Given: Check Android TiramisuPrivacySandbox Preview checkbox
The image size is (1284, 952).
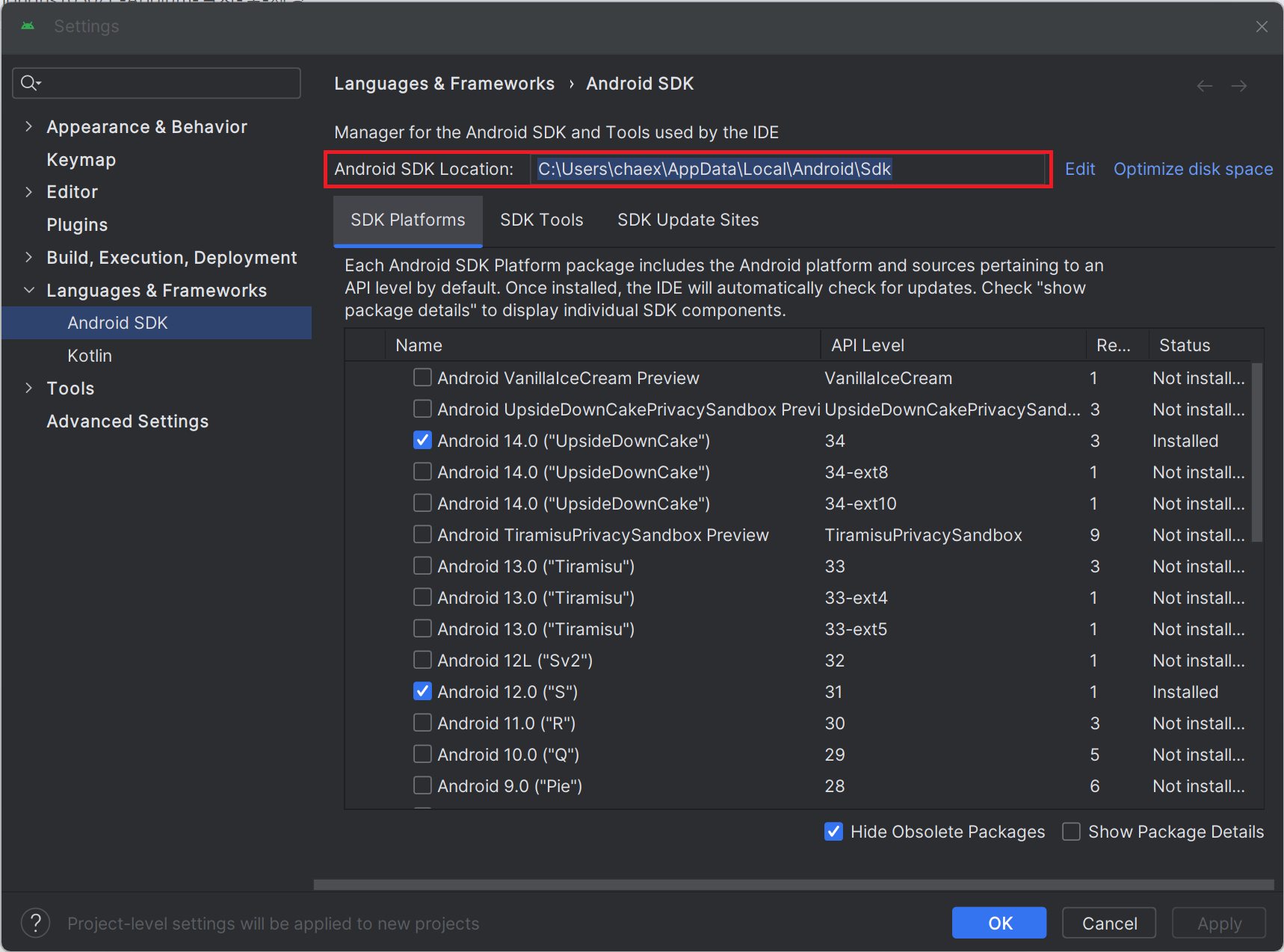Looking at the screenshot, I should click(422, 534).
